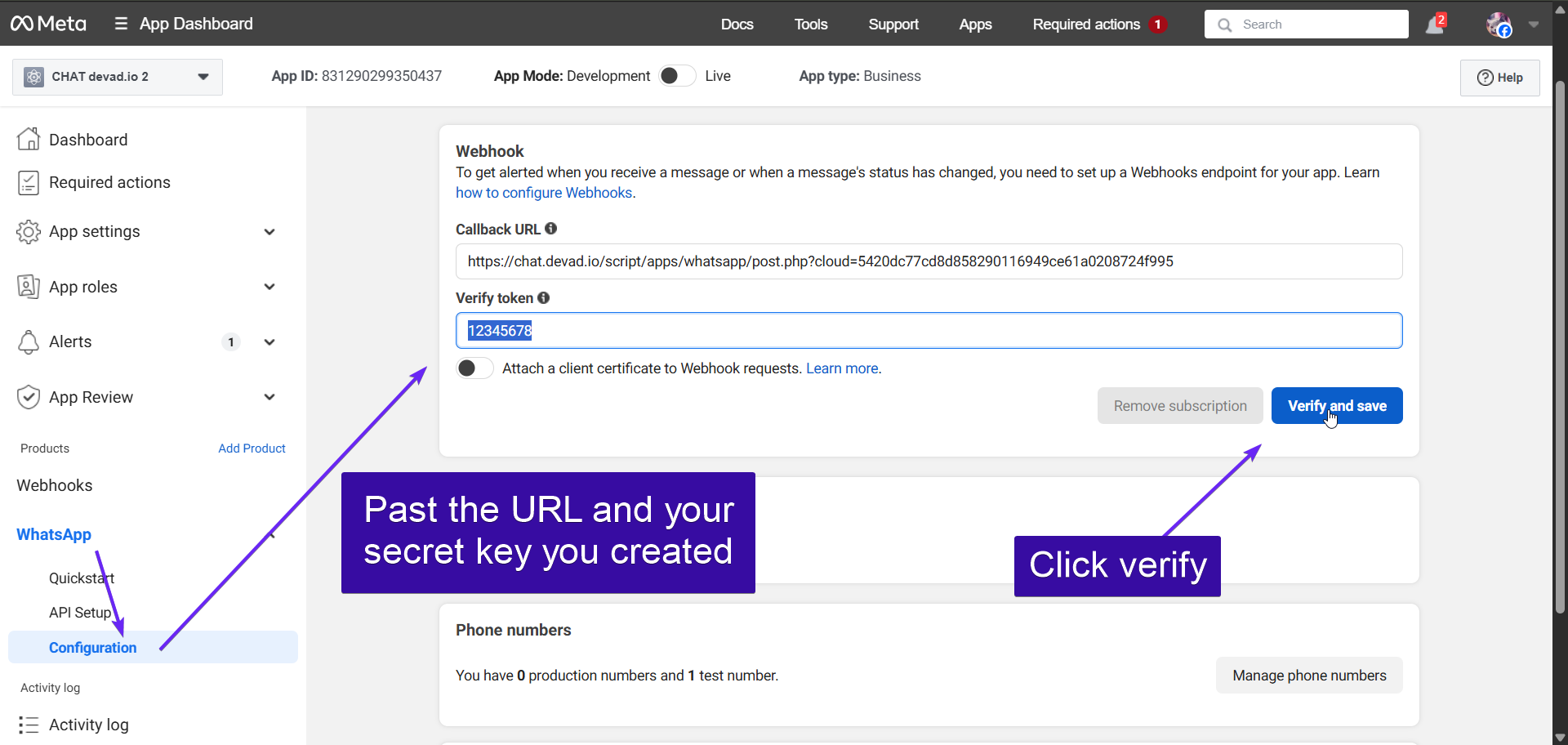Viewport: 1568px width, 745px height.
Task: Open the CHAT devad.io 2 app selector
Action: [118, 77]
